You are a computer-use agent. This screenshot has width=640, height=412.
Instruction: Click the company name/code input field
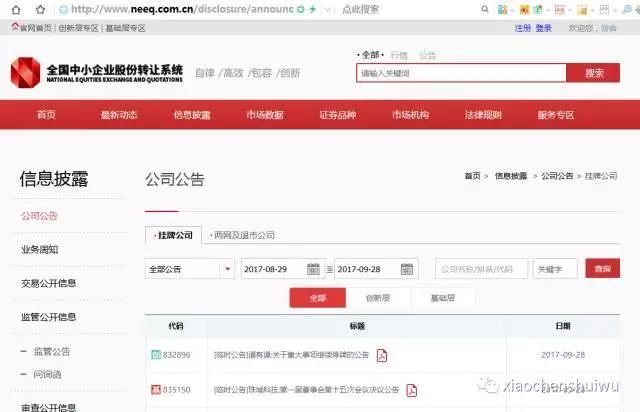(x=481, y=269)
